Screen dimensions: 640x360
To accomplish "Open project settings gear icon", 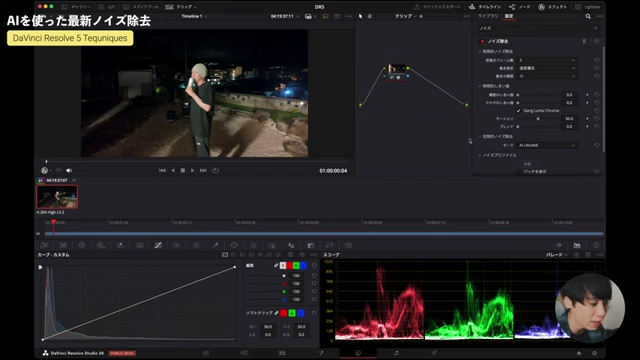I will click(x=594, y=353).
